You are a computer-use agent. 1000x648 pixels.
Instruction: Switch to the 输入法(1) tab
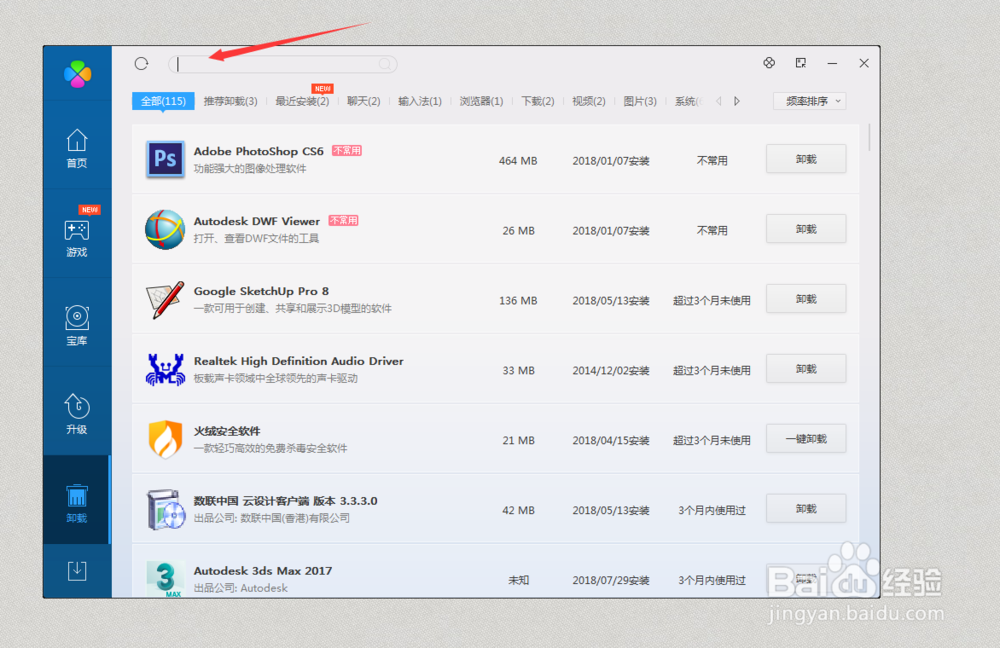pos(420,101)
